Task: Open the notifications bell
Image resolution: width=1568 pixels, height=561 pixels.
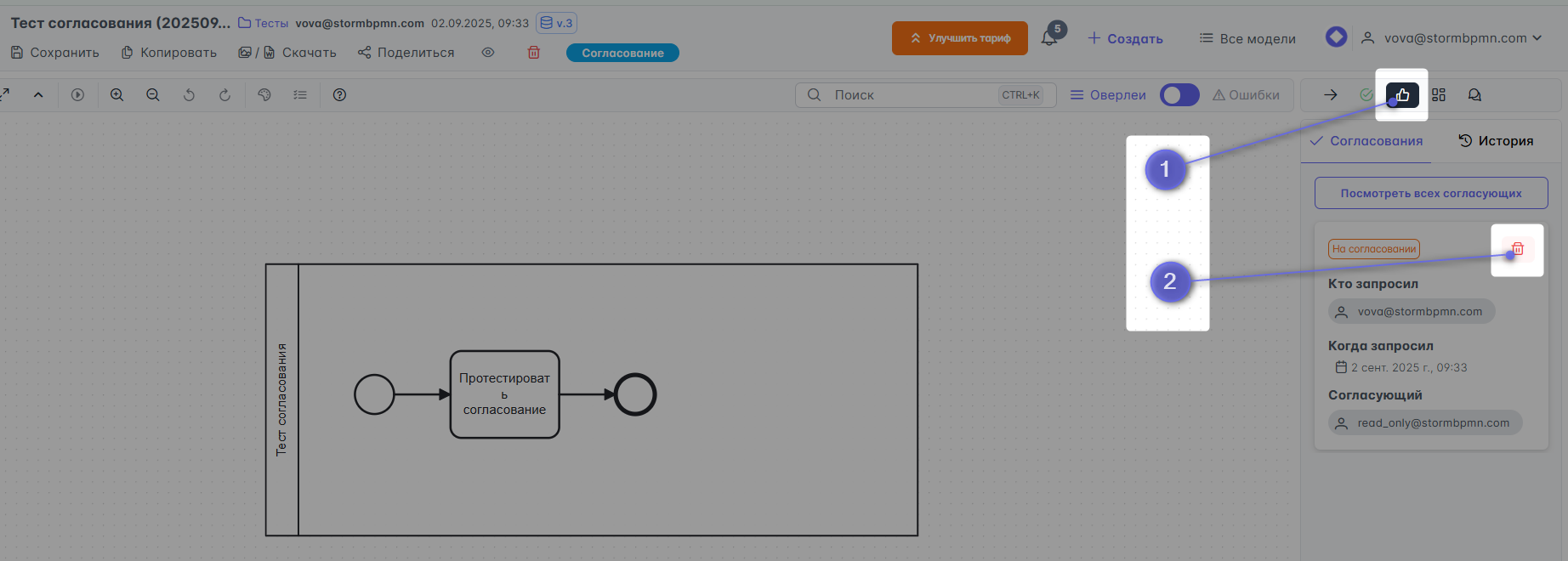Action: (x=1049, y=38)
